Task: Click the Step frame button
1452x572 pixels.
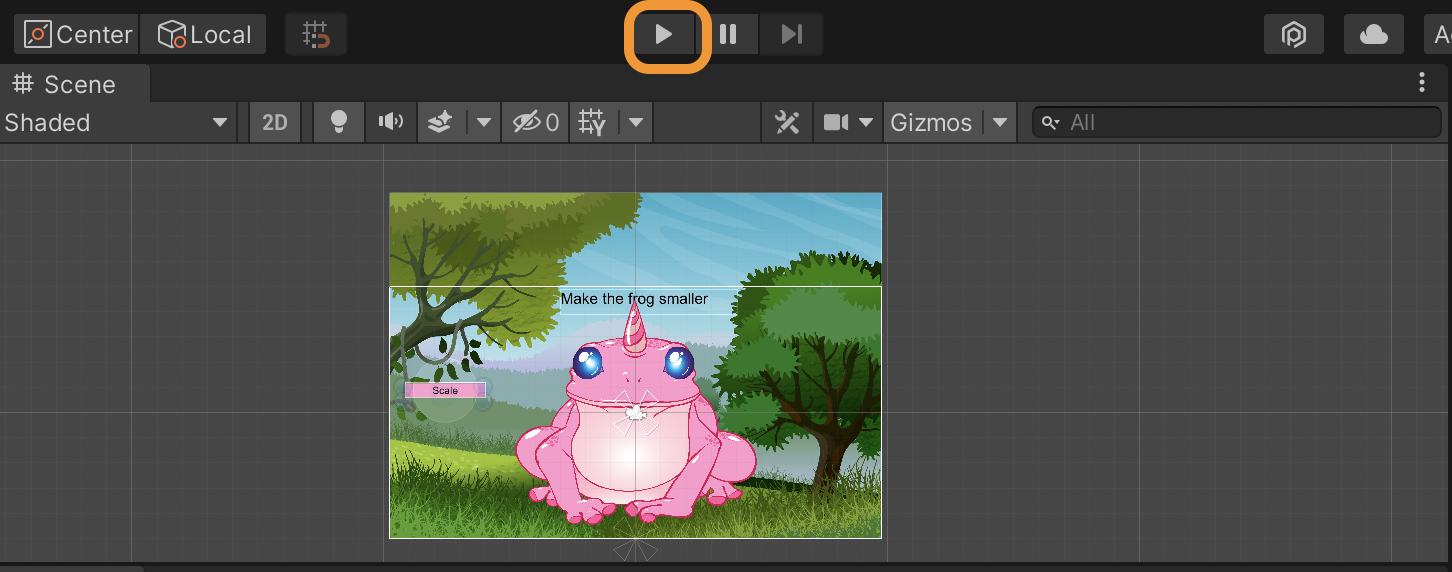Action: pyautogui.click(x=791, y=35)
